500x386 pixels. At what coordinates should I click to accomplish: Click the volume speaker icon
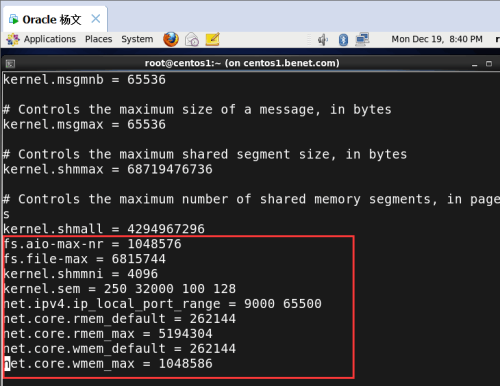[322, 40]
